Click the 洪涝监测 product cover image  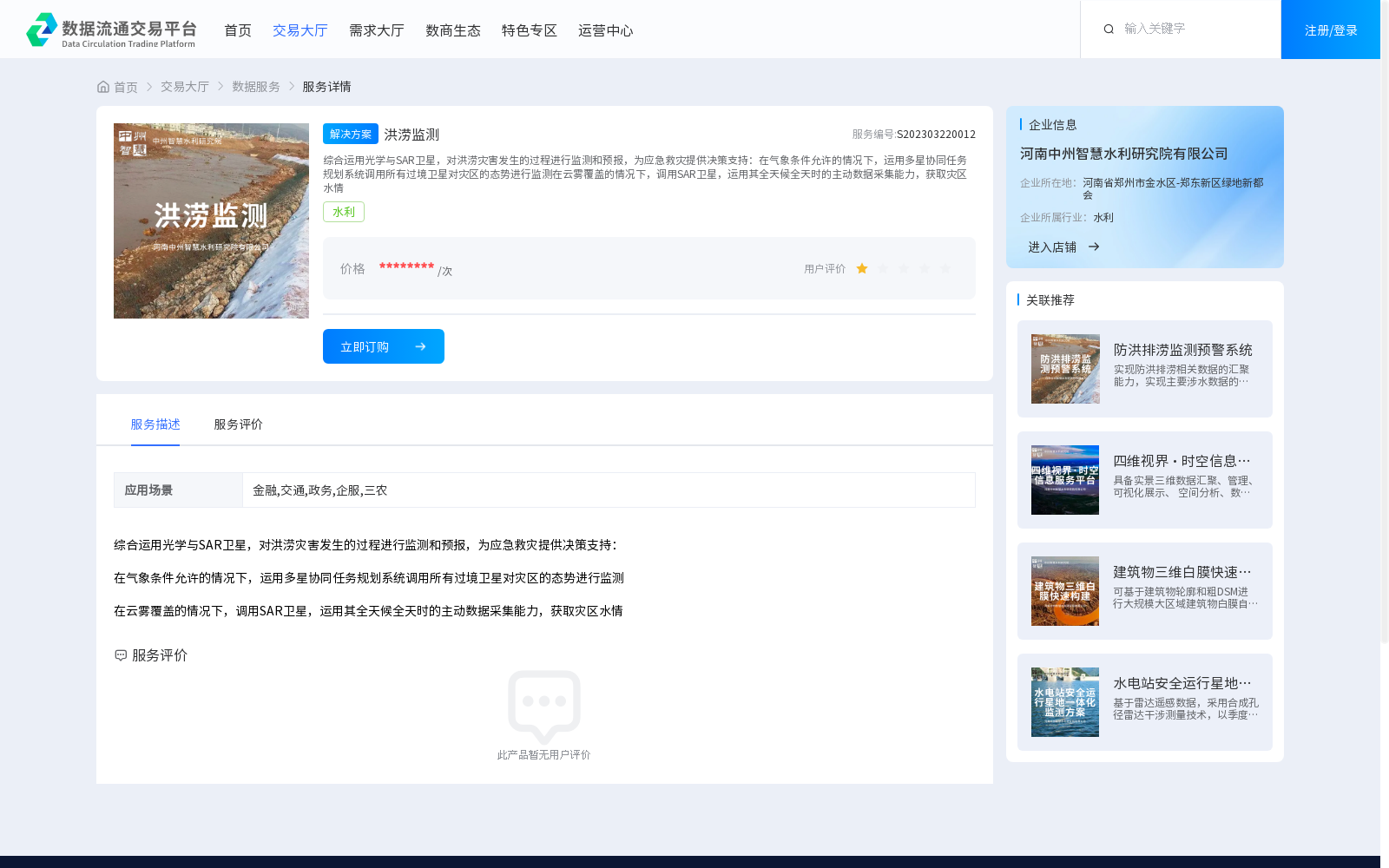(211, 220)
